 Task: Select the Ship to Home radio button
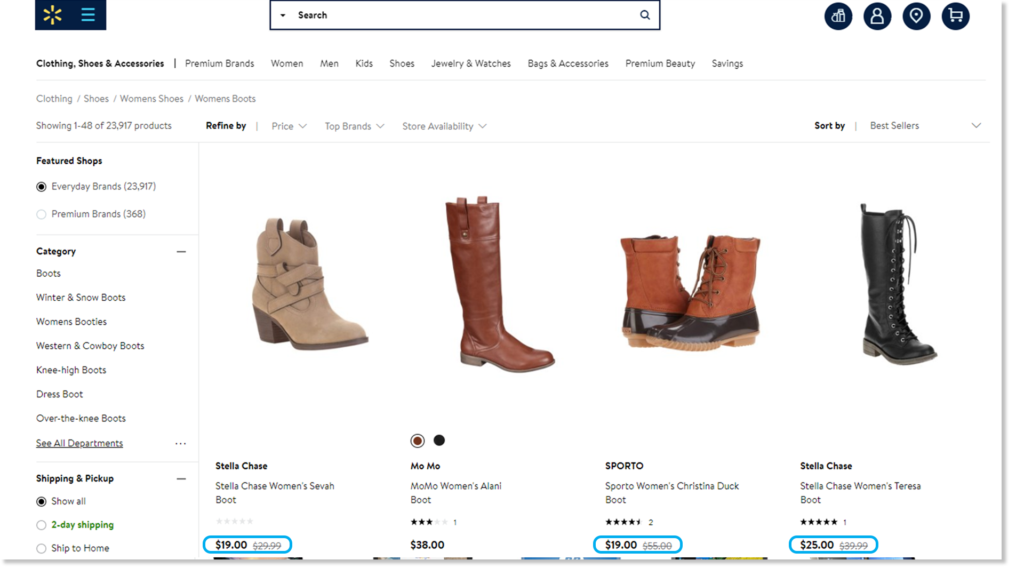41,549
